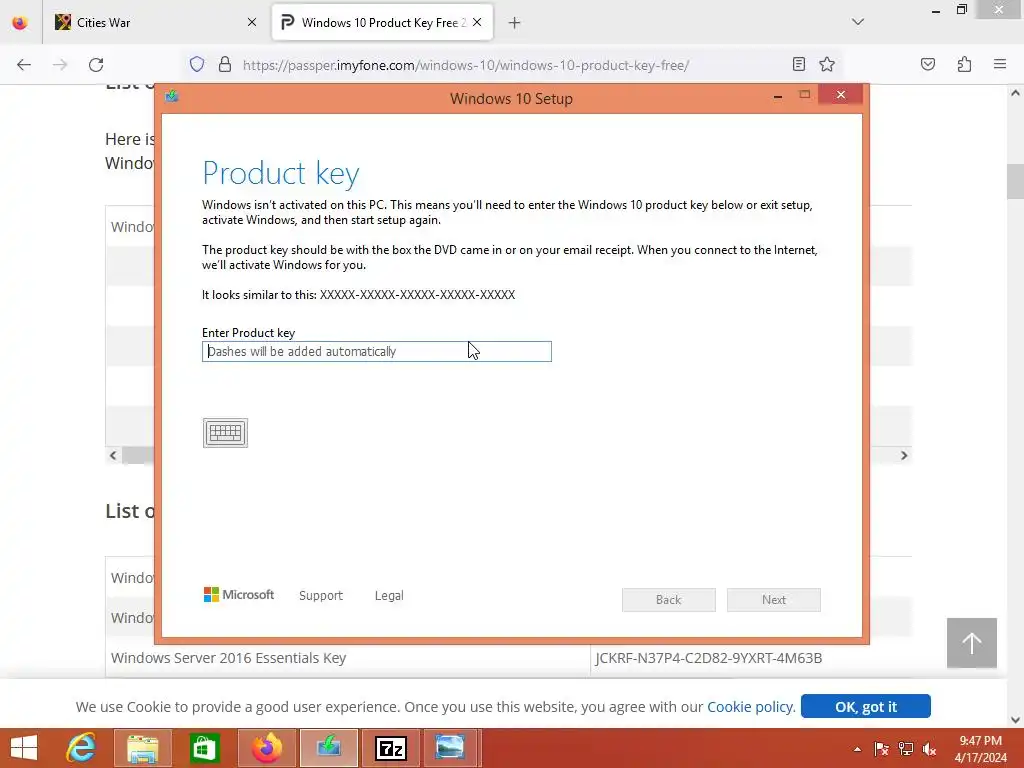Go back in Firefox
This screenshot has width=1024, height=768.
(x=24, y=65)
